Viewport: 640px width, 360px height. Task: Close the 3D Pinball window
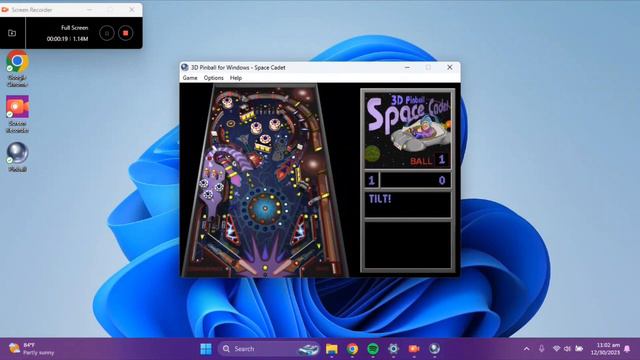(449, 67)
